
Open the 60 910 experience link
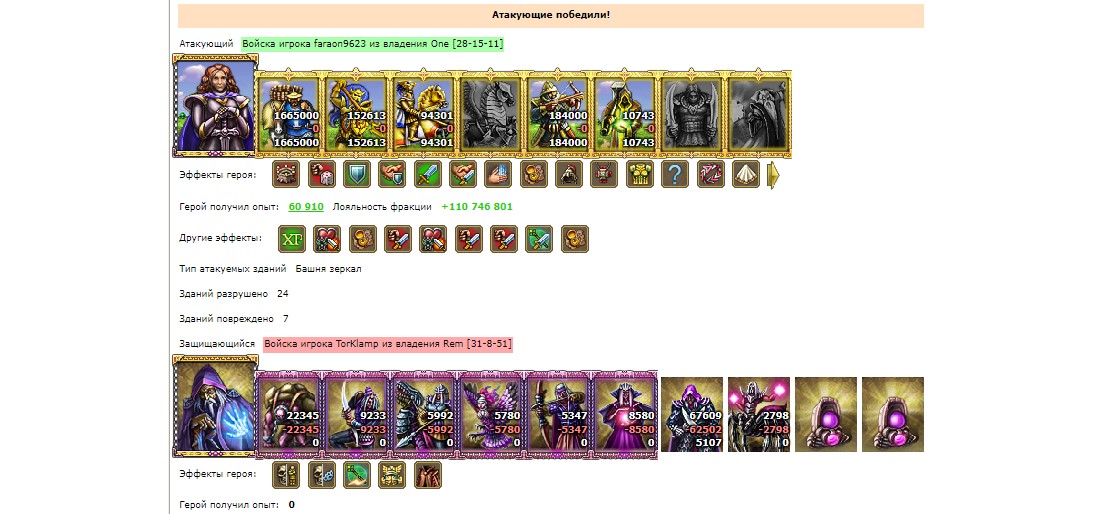(306, 207)
